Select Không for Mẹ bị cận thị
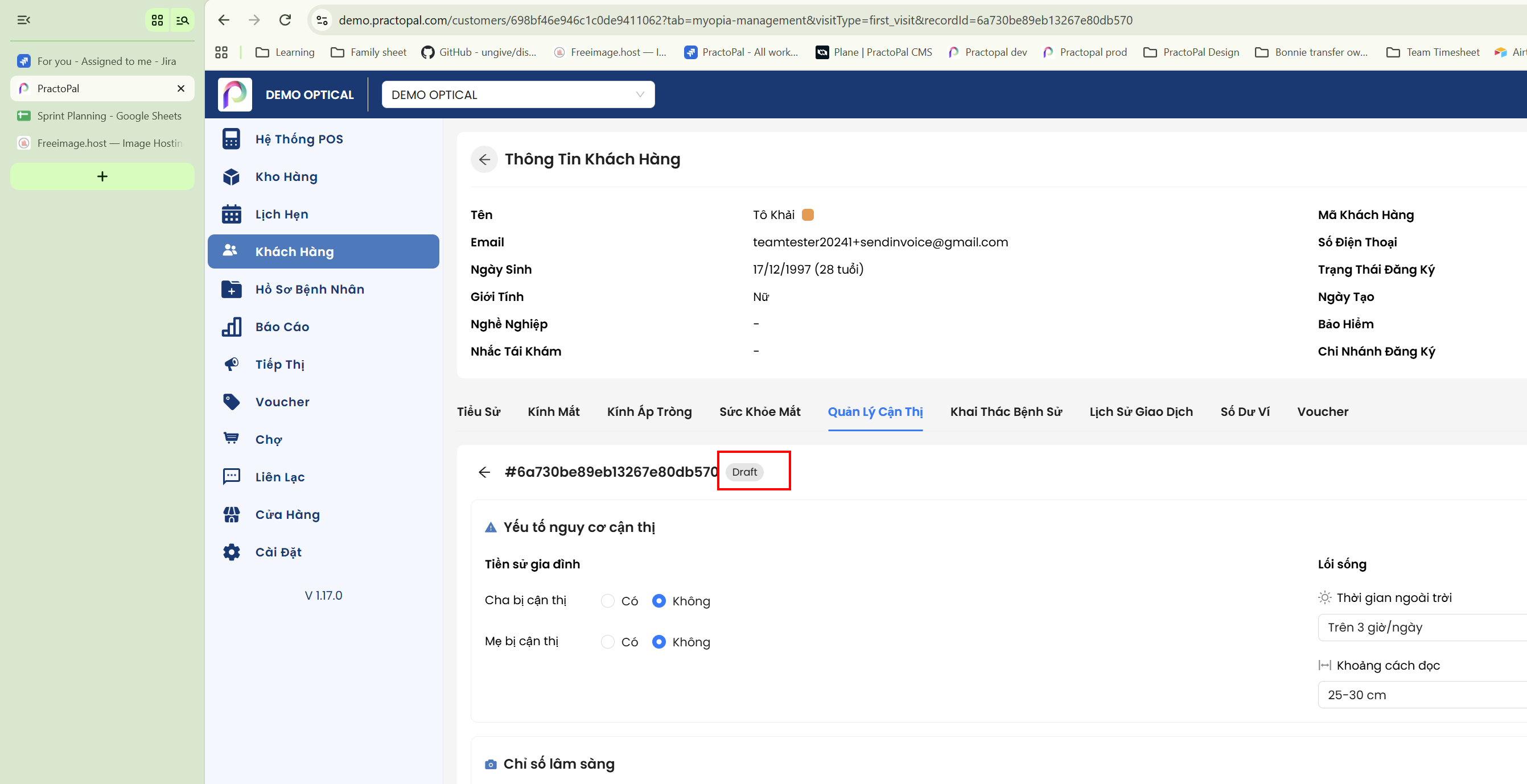 (x=658, y=642)
